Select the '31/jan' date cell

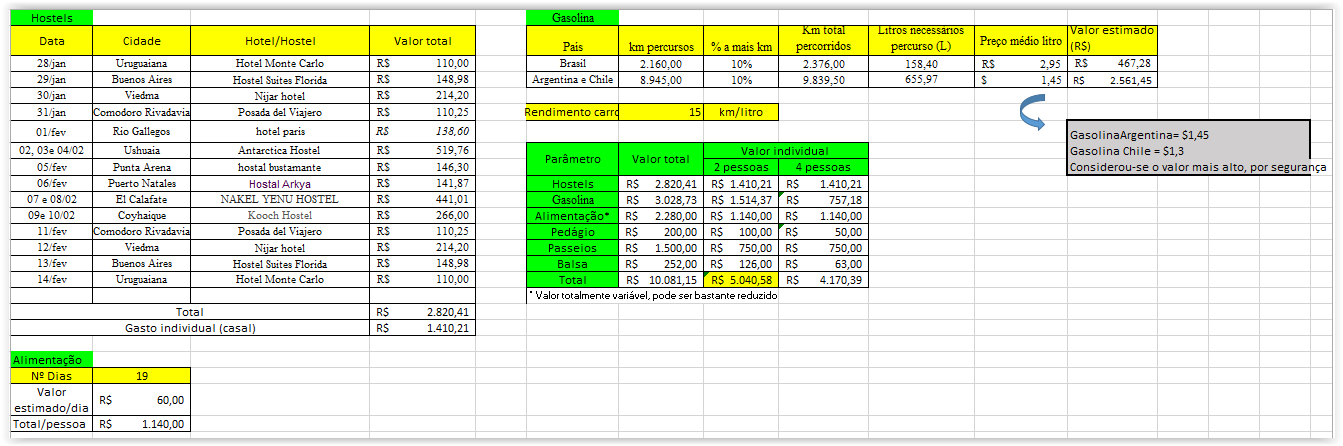(x=51, y=112)
